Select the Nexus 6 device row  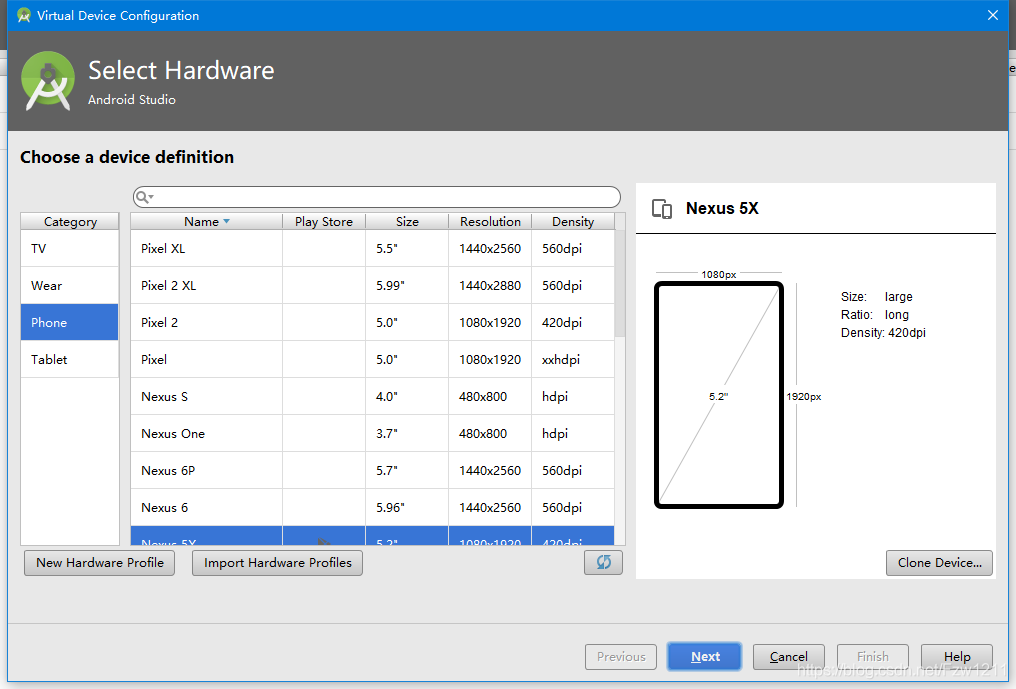click(x=373, y=508)
